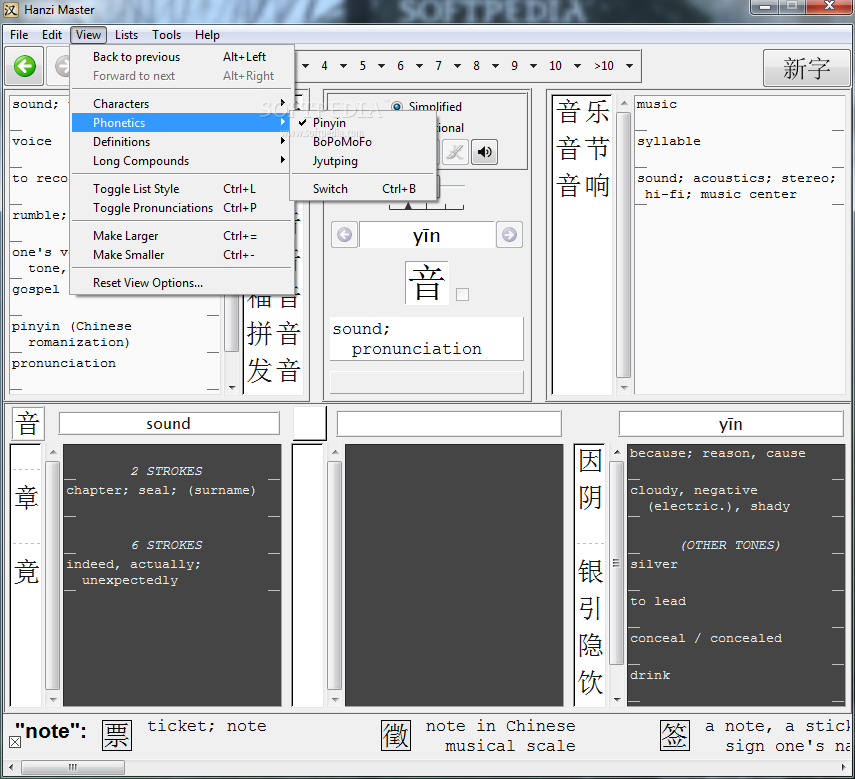
Task: Select character 章 in the left list
Action: point(26,498)
